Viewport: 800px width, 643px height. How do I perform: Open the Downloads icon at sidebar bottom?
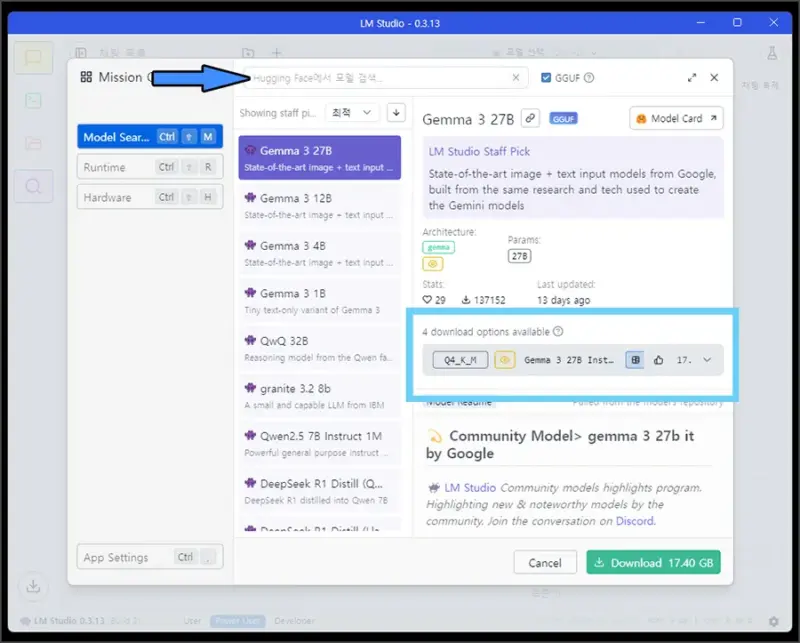[x=33, y=586]
